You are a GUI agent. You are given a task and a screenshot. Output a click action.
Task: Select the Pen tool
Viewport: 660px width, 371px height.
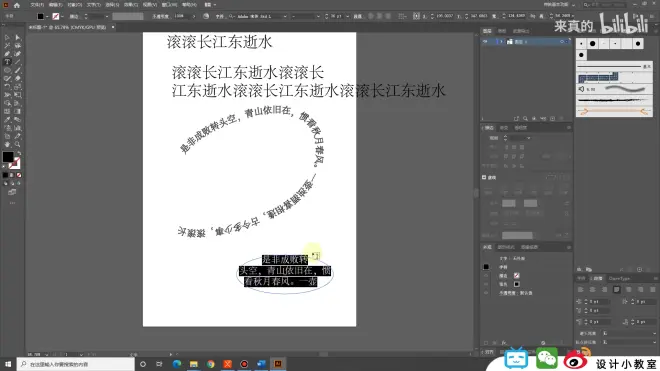7,54
